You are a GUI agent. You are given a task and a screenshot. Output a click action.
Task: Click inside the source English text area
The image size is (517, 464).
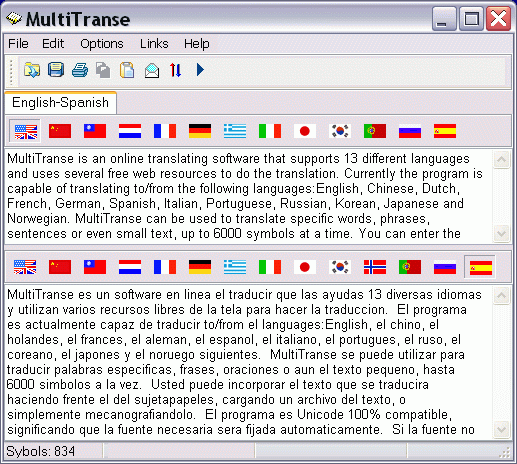pyautogui.click(x=248, y=196)
